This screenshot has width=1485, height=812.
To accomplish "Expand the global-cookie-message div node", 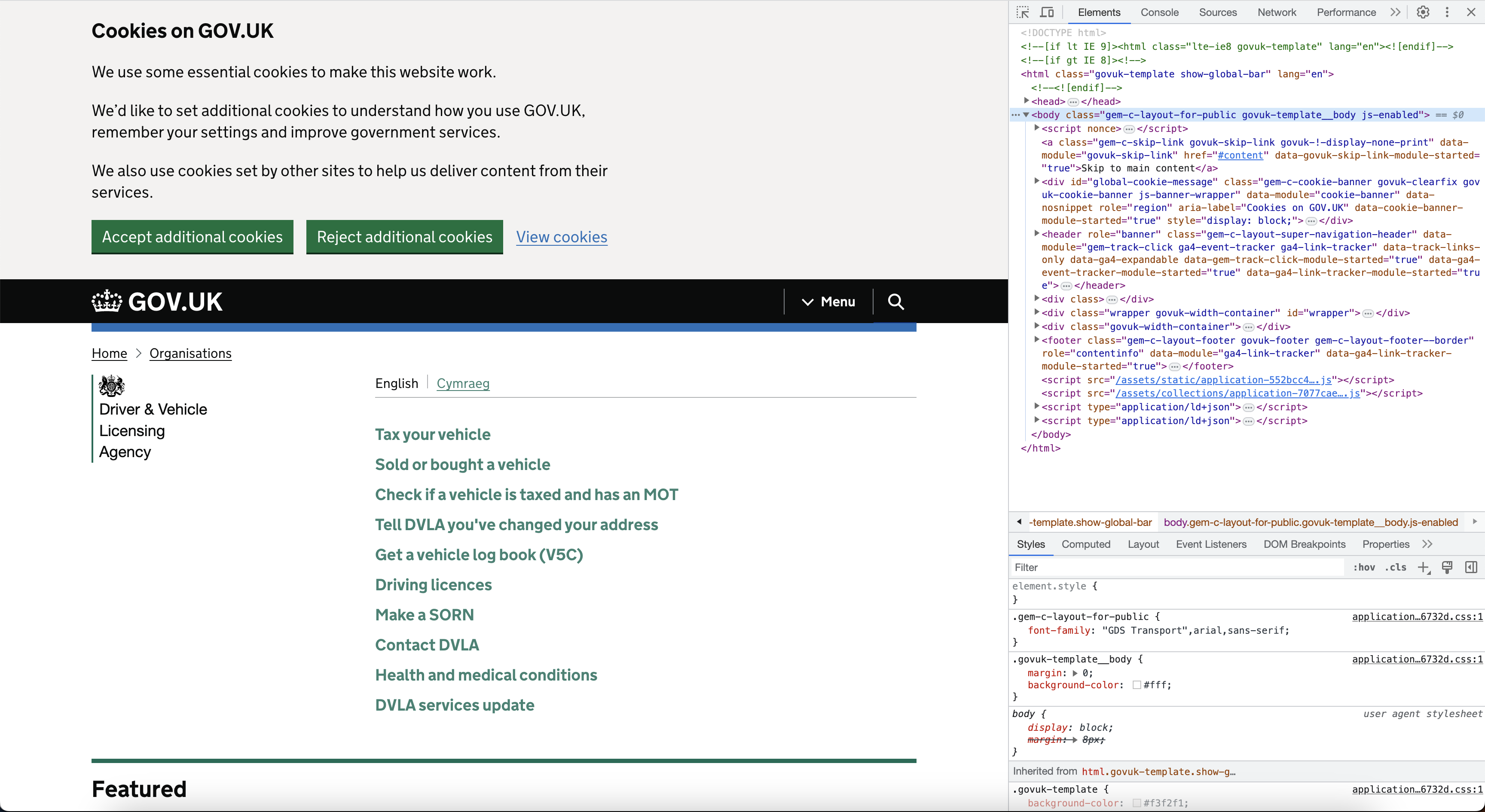I will [1037, 181].
